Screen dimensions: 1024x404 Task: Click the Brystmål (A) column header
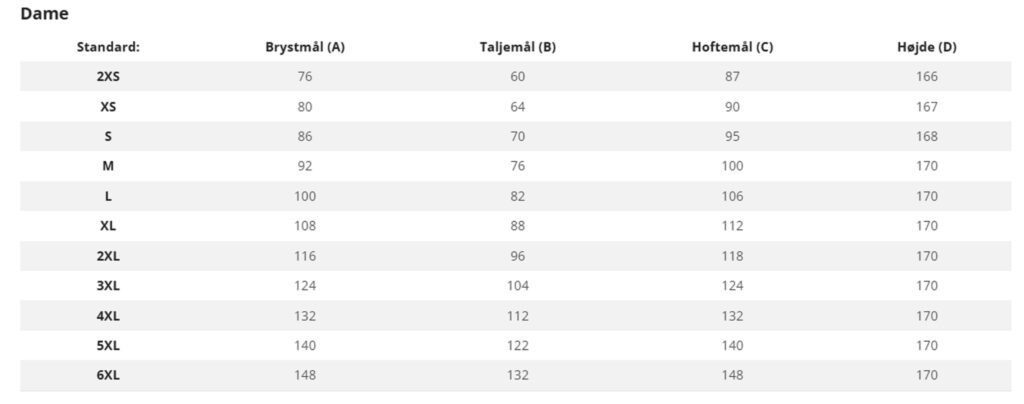tap(305, 47)
